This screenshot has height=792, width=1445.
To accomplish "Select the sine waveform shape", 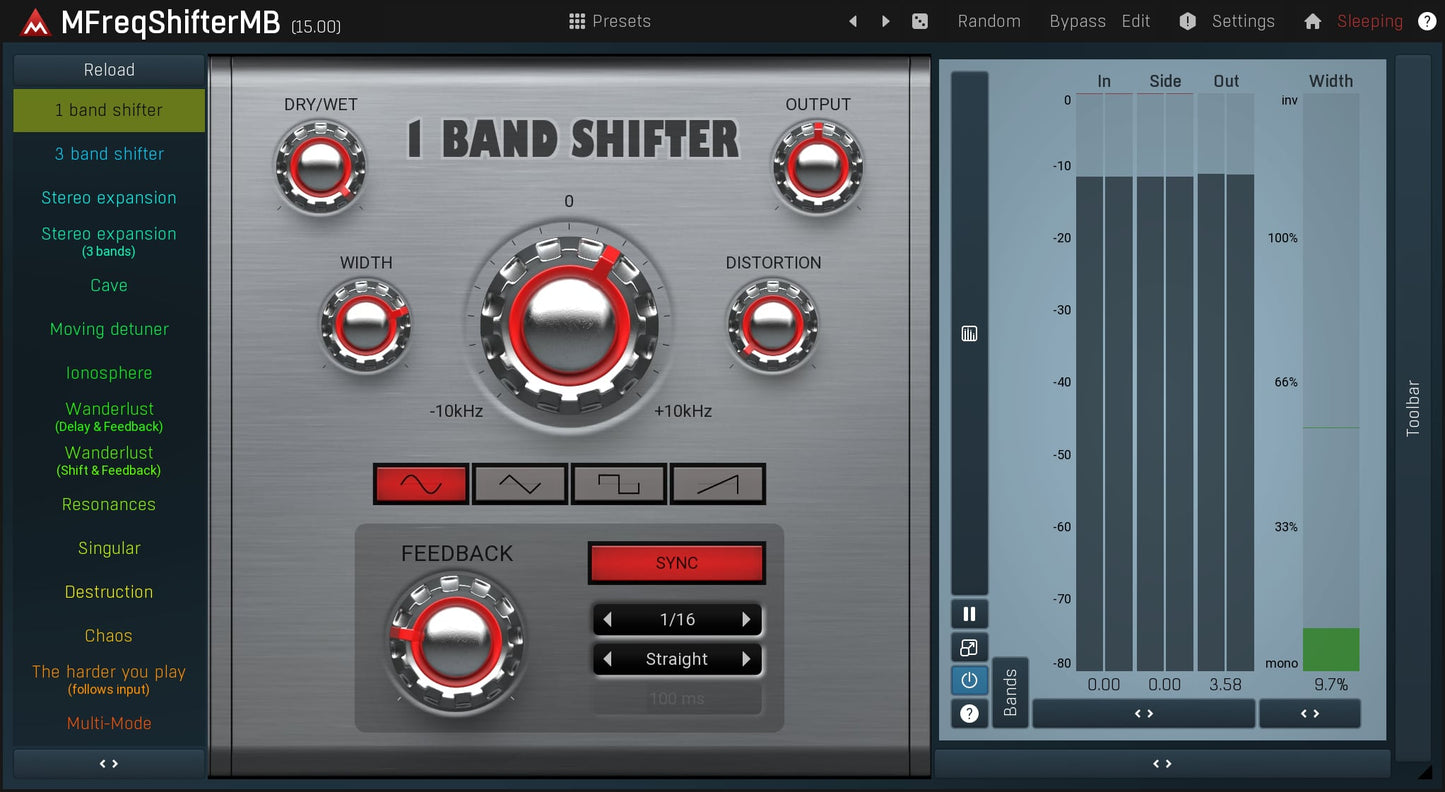I will (x=420, y=483).
